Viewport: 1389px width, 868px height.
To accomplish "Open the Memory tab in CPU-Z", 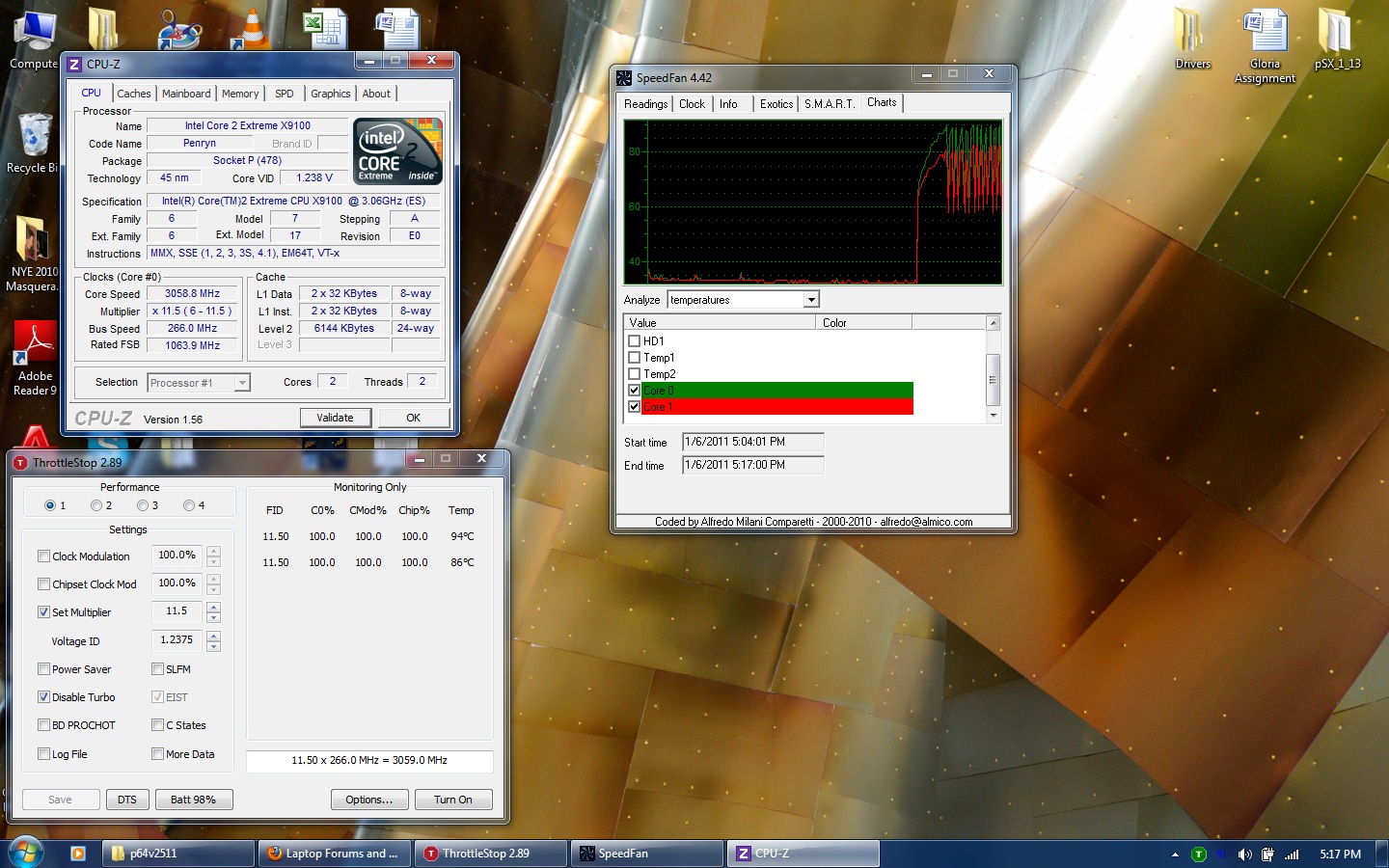I will click(x=240, y=94).
